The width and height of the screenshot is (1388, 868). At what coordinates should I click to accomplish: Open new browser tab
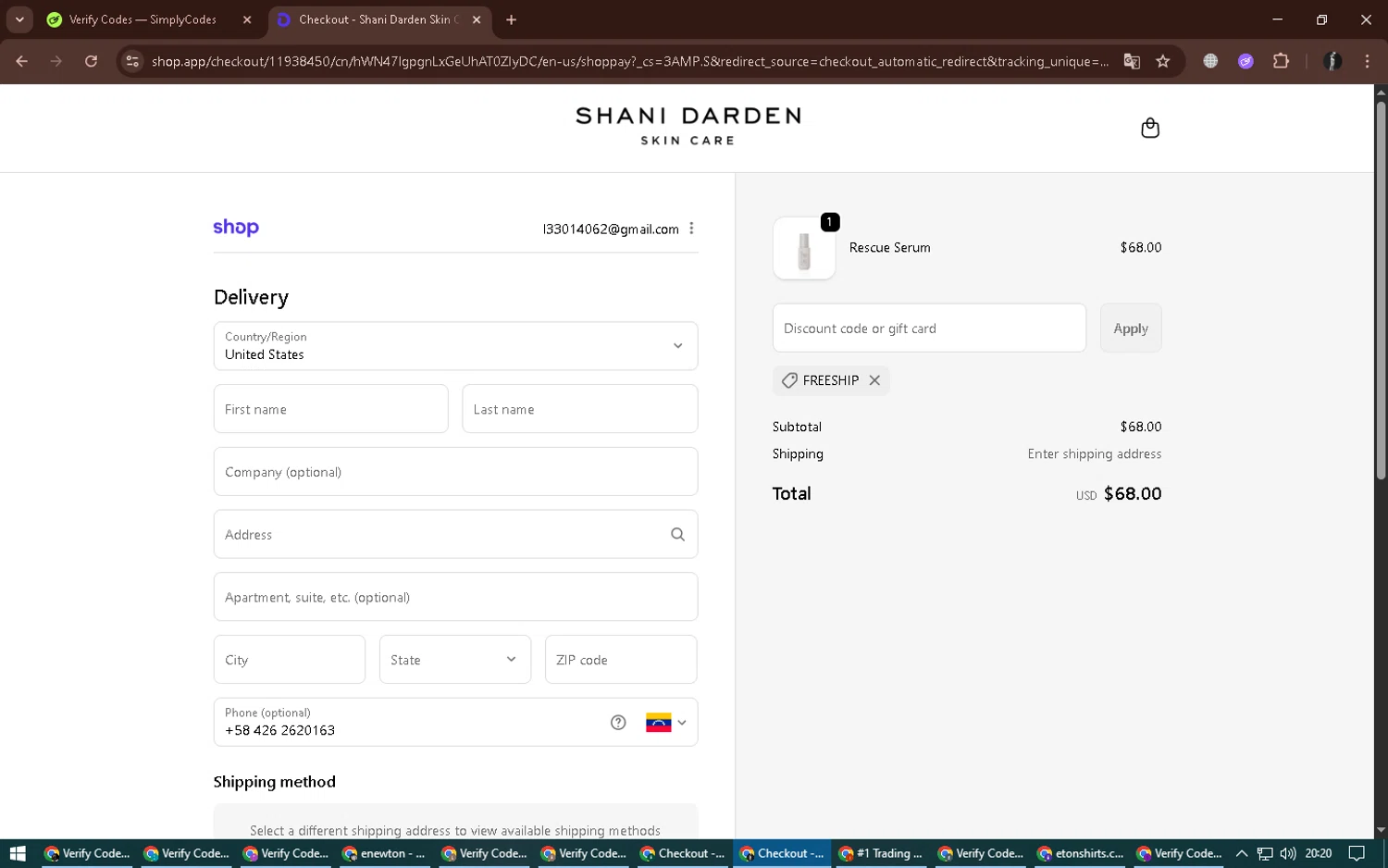pyautogui.click(x=511, y=19)
